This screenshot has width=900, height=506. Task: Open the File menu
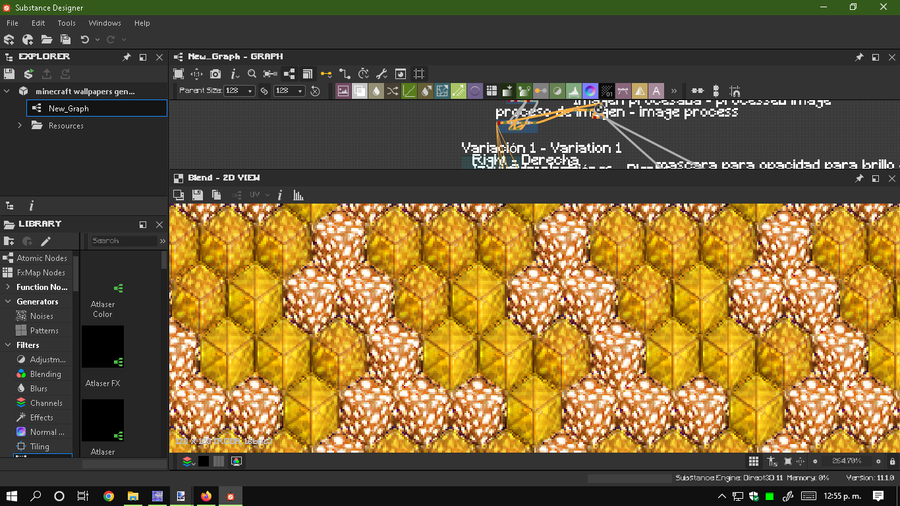tap(12, 23)
